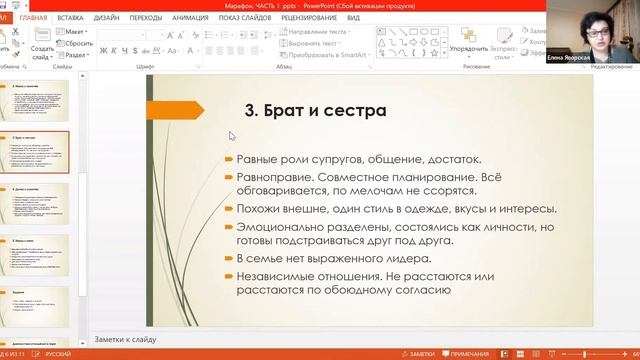Open the Направление текста dropdown
640x360 pixels.
315,31
